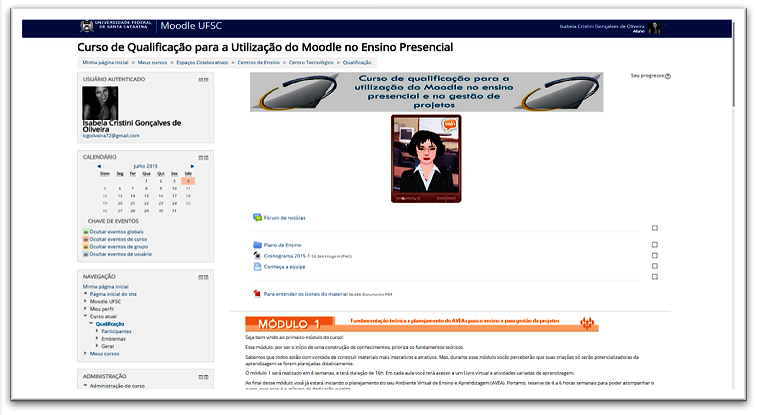Hide the Usuário Autenticado block
This screenshot has height=415, width=759.
pyautogui.click(x=201, y=79)
